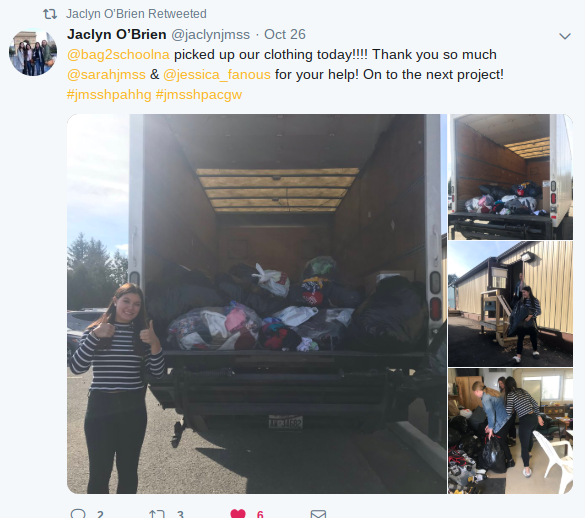Click the #jmsshpacgw hashtag

tap(199, 95)
